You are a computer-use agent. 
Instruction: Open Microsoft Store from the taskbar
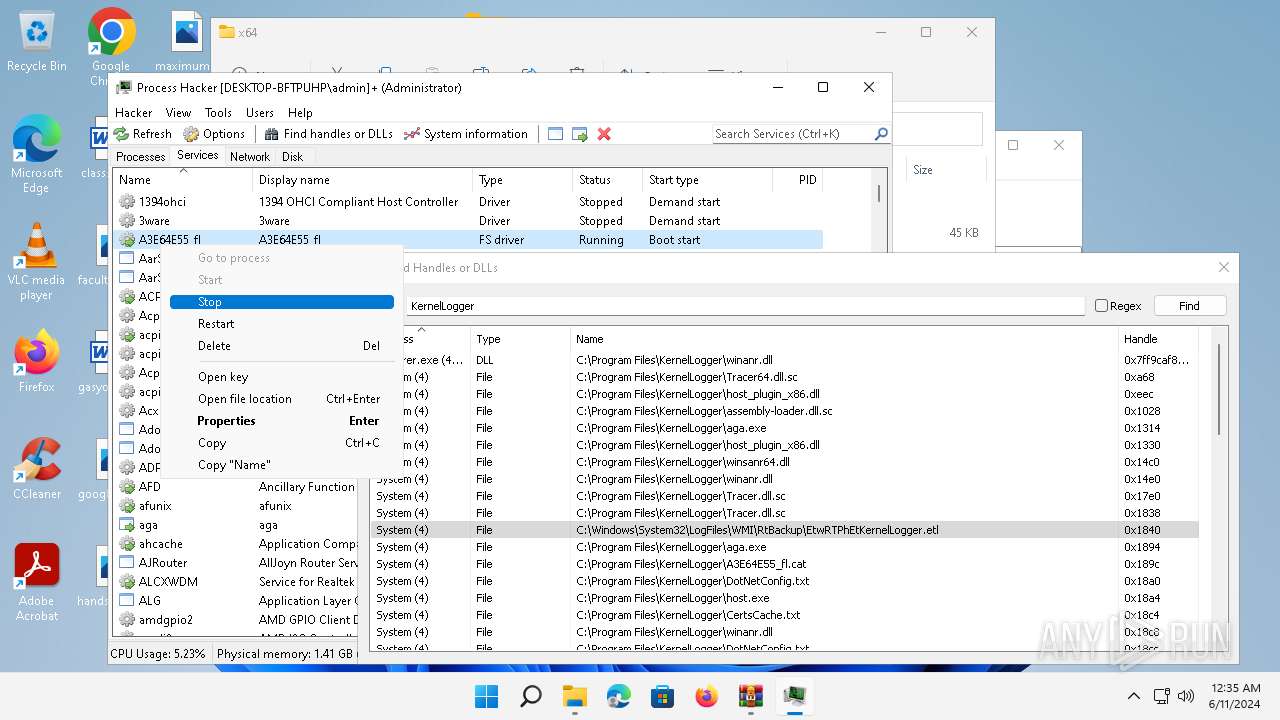click(662, 696)
